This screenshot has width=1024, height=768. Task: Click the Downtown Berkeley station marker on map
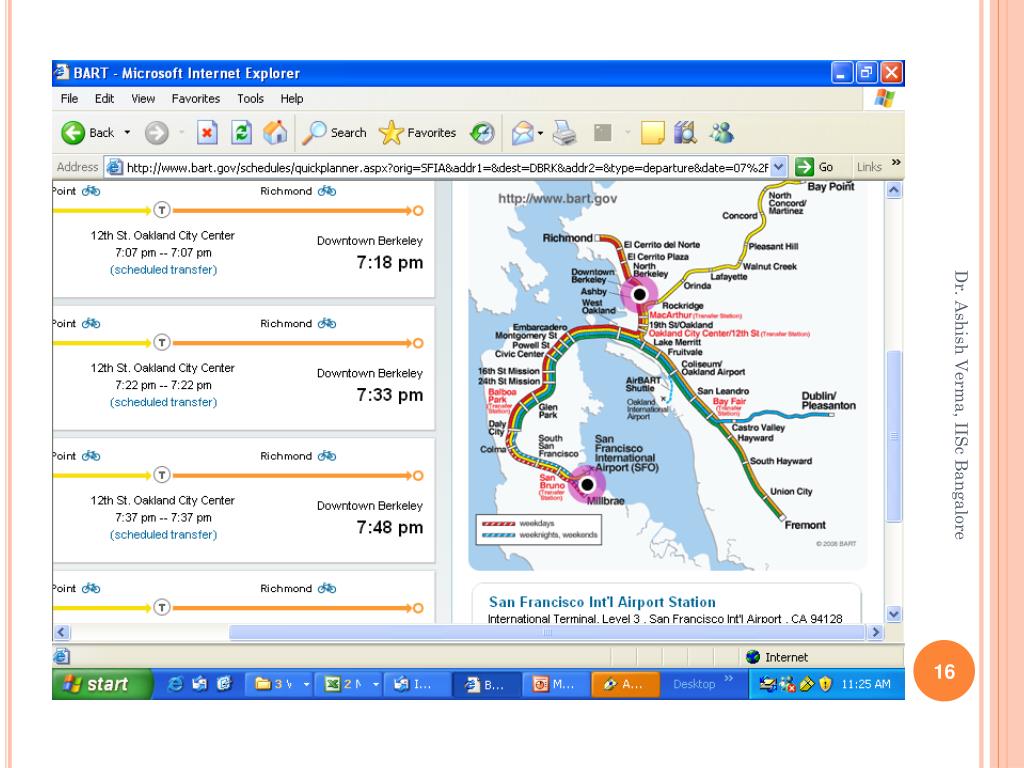(x=640, y=294)
